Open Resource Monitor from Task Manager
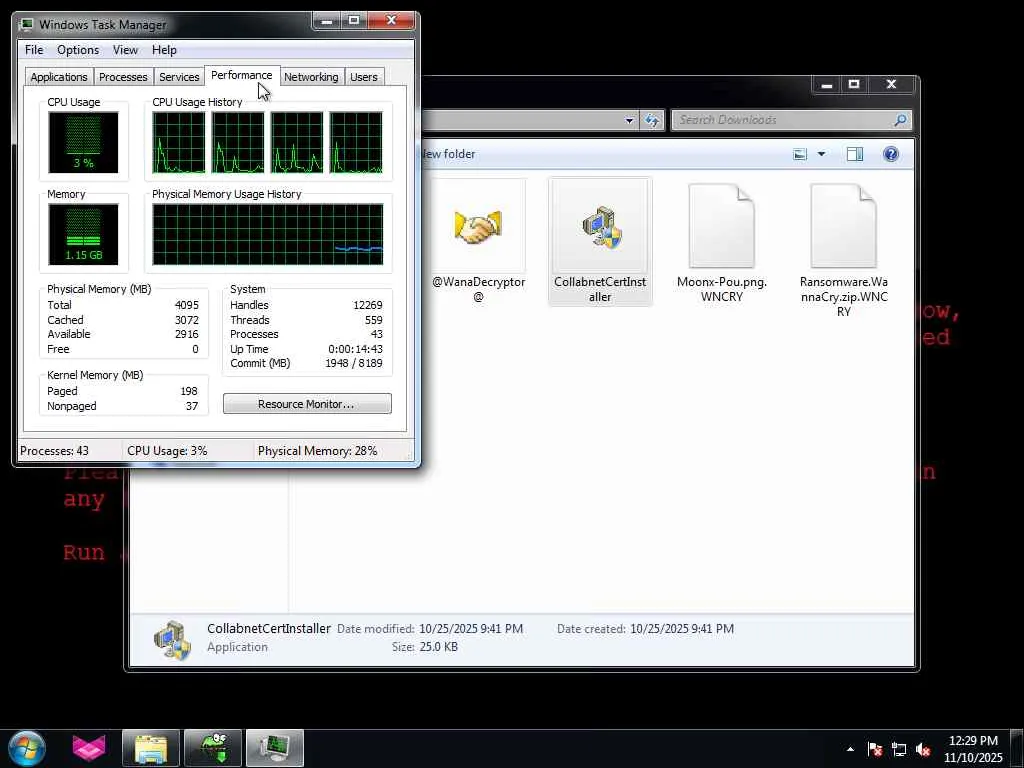Screen dimensions: 1024x768 [307, 404]
